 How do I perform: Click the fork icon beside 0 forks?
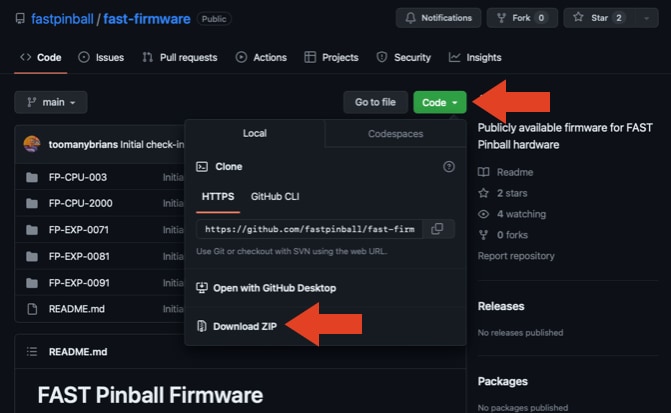(484, 235)
